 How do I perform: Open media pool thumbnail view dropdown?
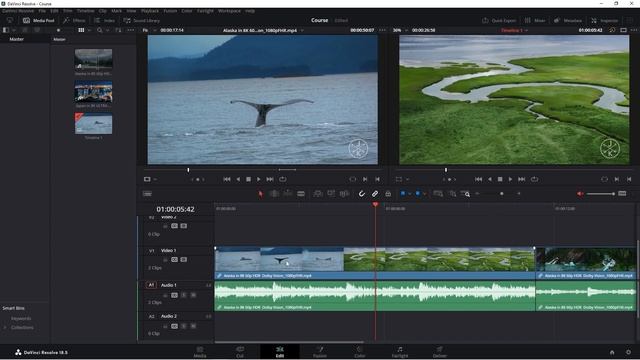(x=89, y=30)
